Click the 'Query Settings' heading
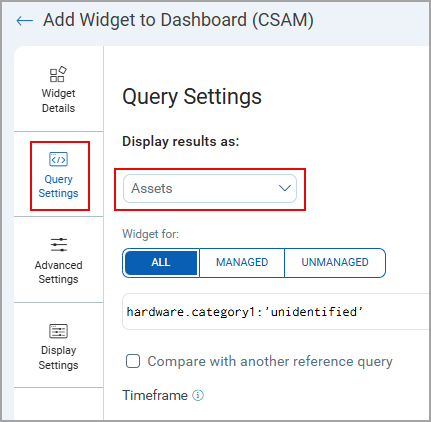 [192, 97]
